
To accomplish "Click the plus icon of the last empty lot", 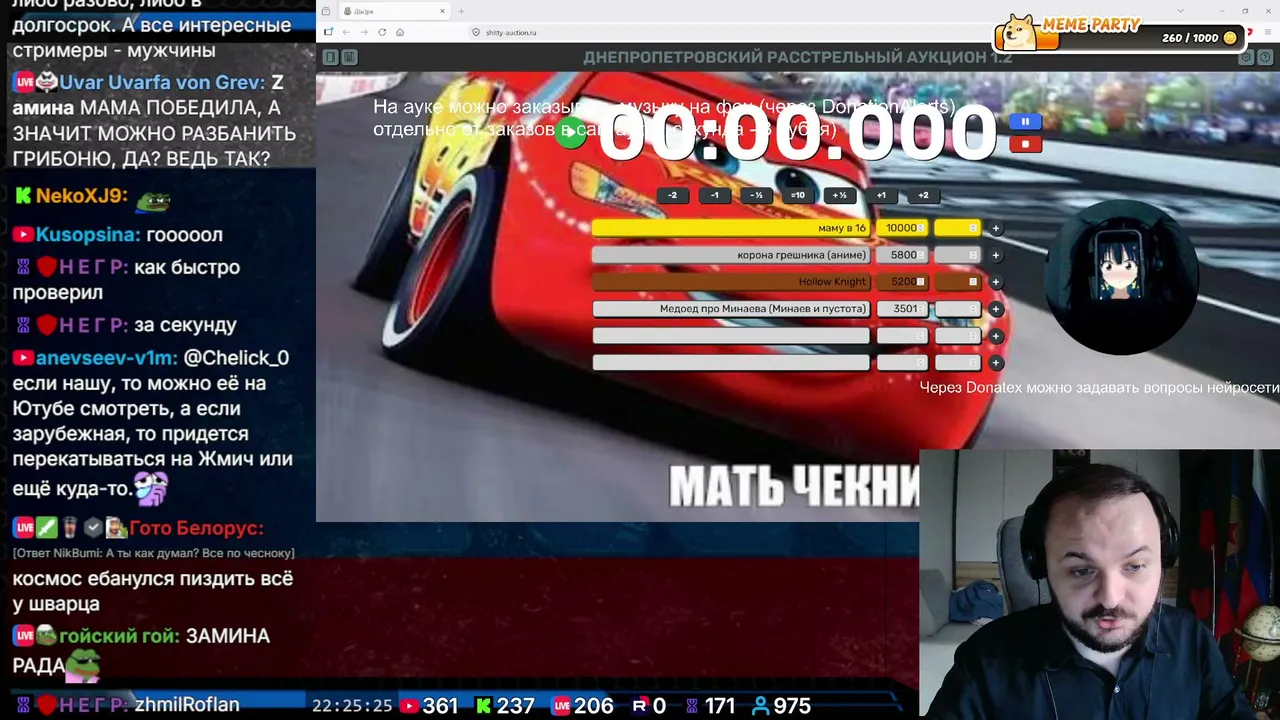I will [996, 363].
